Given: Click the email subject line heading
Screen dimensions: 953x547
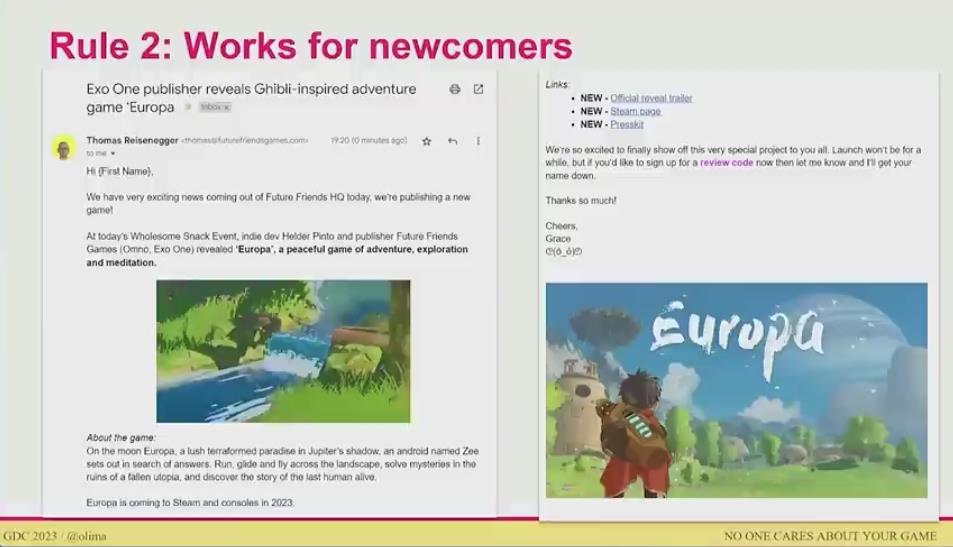Looking at the screenshot, I should tap(250, 97).
